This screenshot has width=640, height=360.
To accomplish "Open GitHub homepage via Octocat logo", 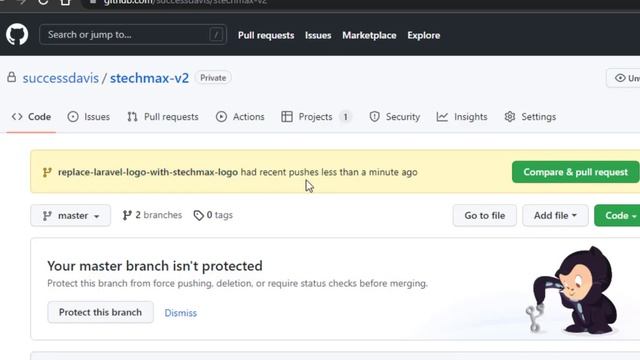I will (x=17, y=35).
